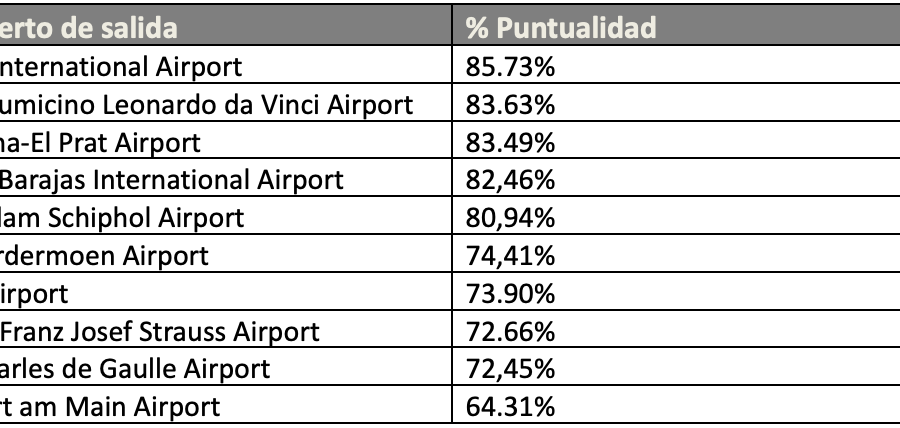
Task: Click the 80,94% punctuality cell
Action: coord(676,216)
